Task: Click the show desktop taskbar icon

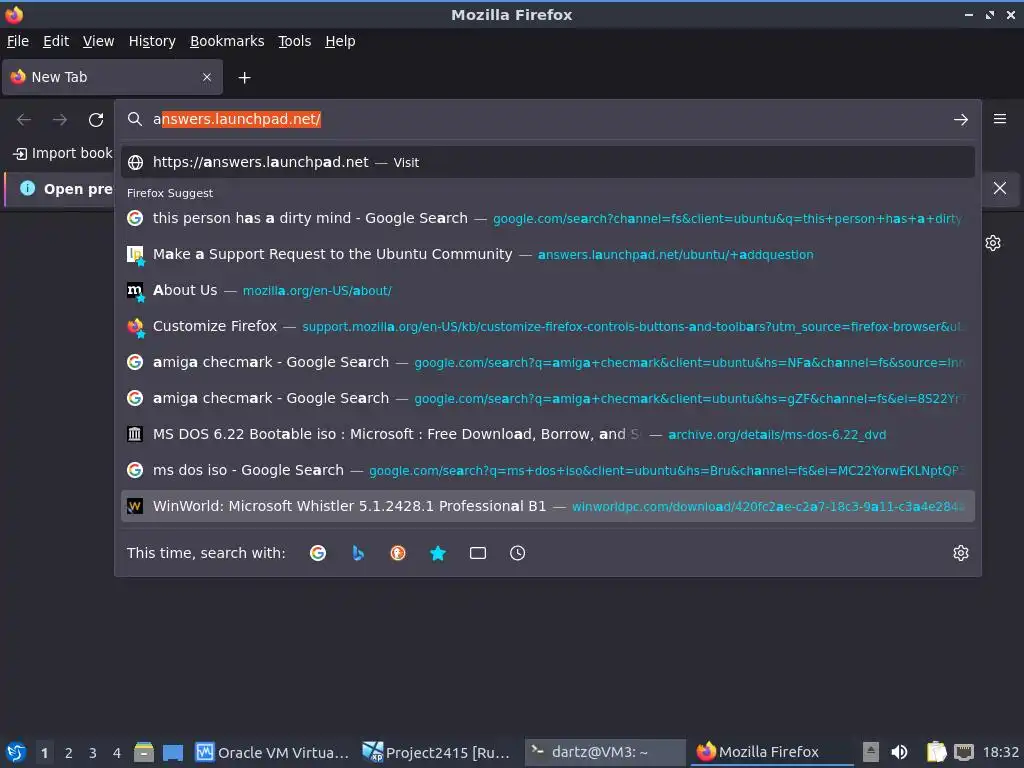Action: pyautogui.click(x=172, y=752)
